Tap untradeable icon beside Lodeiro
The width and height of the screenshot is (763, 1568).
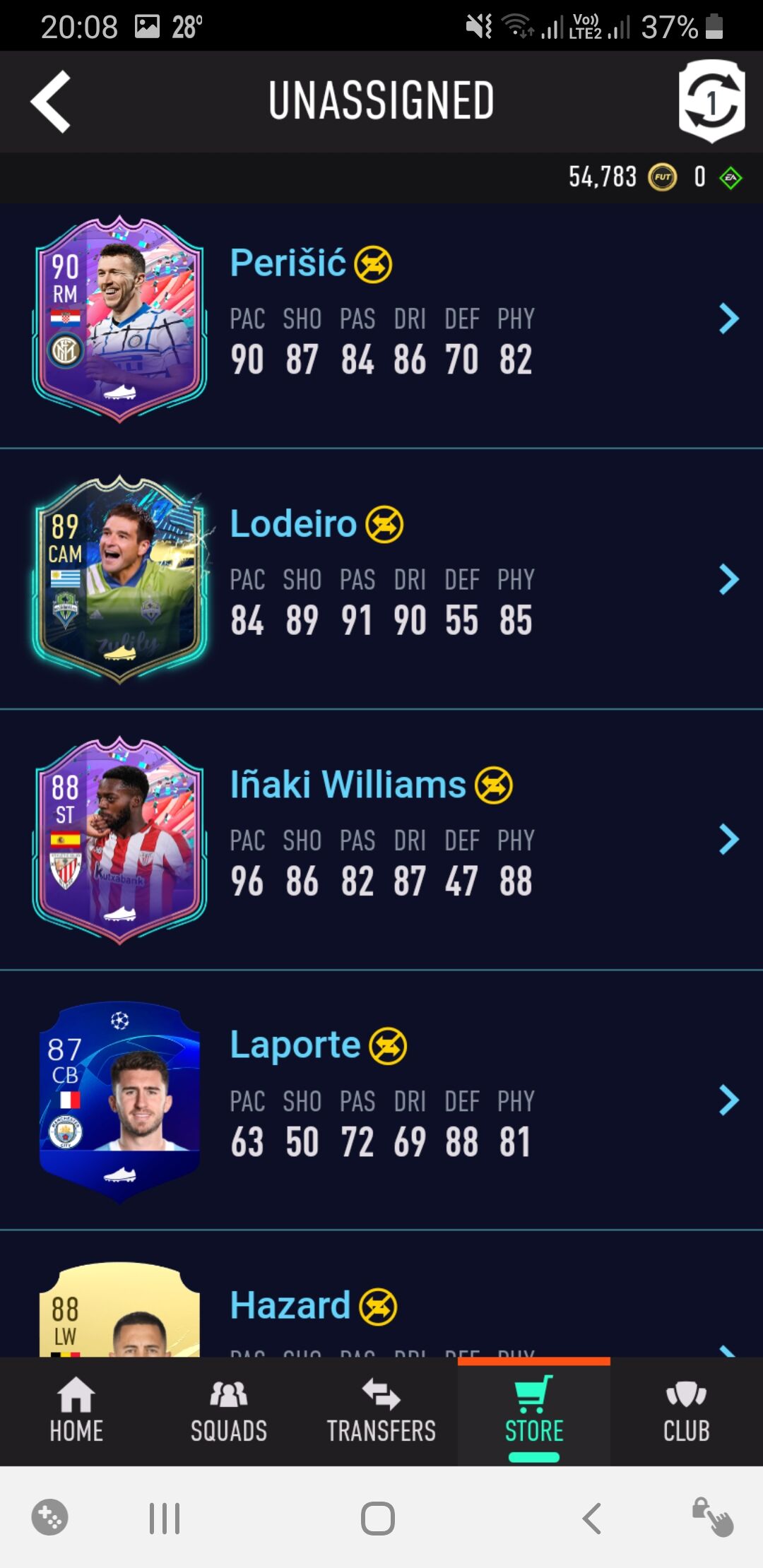pyautogui.click(x=384, y=525)
